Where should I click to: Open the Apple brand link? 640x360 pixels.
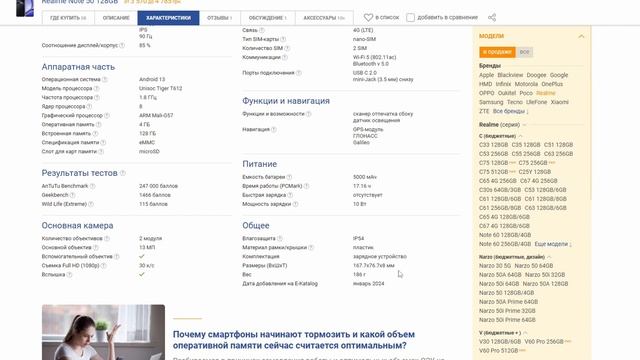click(x=487, y=75)
